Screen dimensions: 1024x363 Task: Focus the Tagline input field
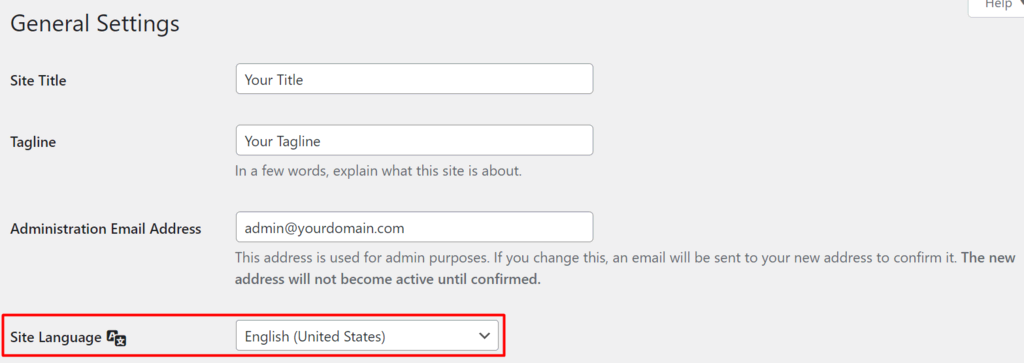click(414, 140)
